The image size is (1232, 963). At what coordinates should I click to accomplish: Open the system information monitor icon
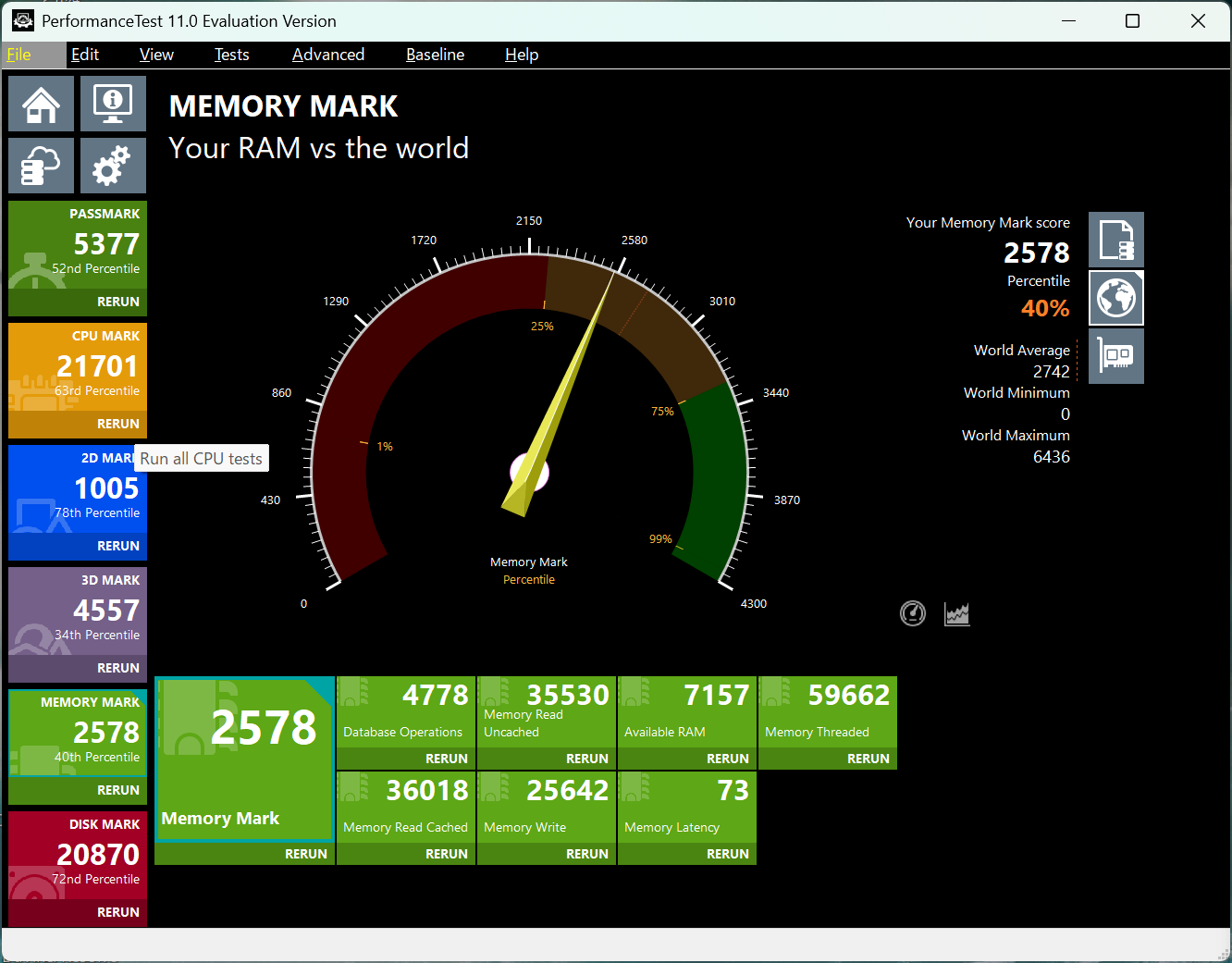point(113,104)
